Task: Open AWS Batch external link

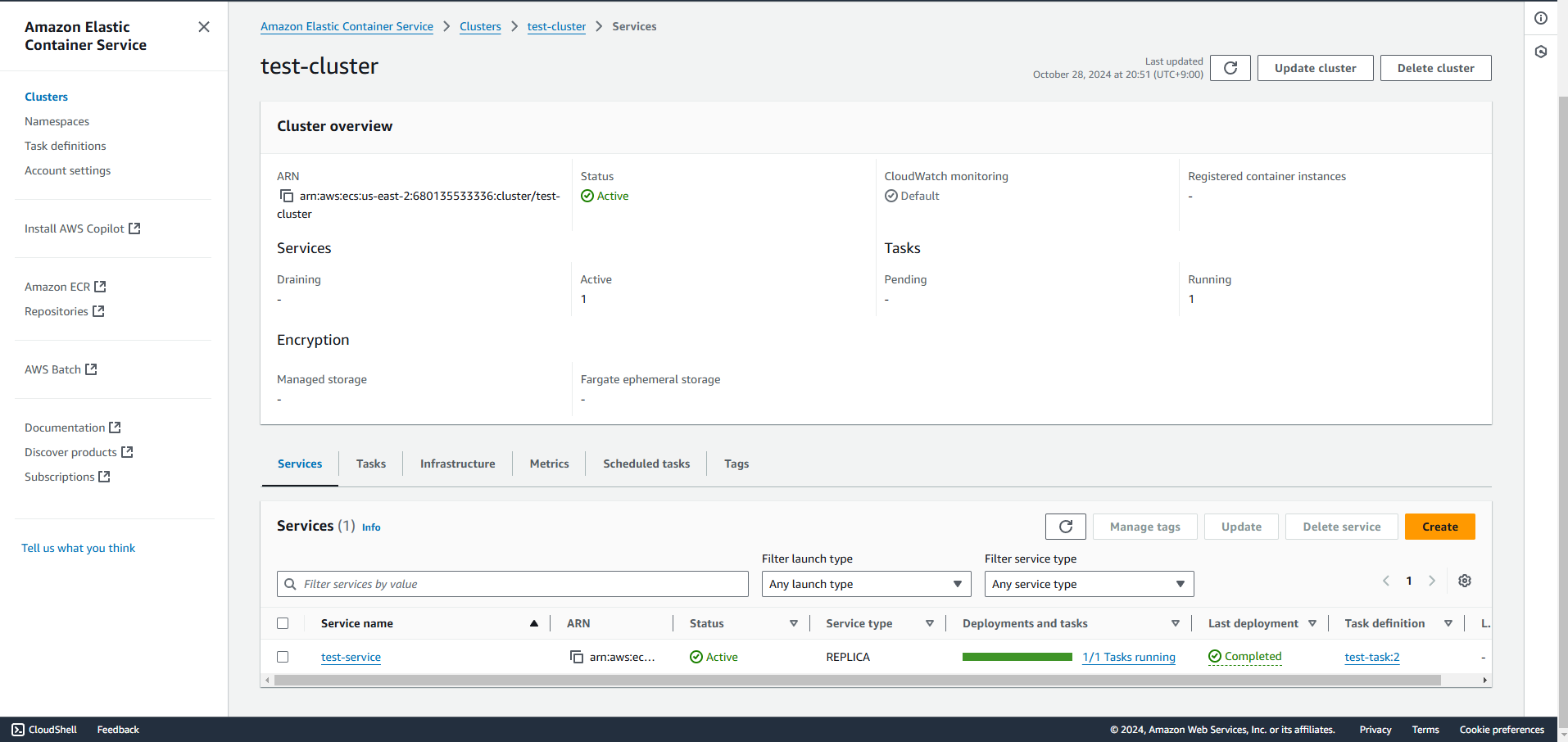Action: click(61, 369)
